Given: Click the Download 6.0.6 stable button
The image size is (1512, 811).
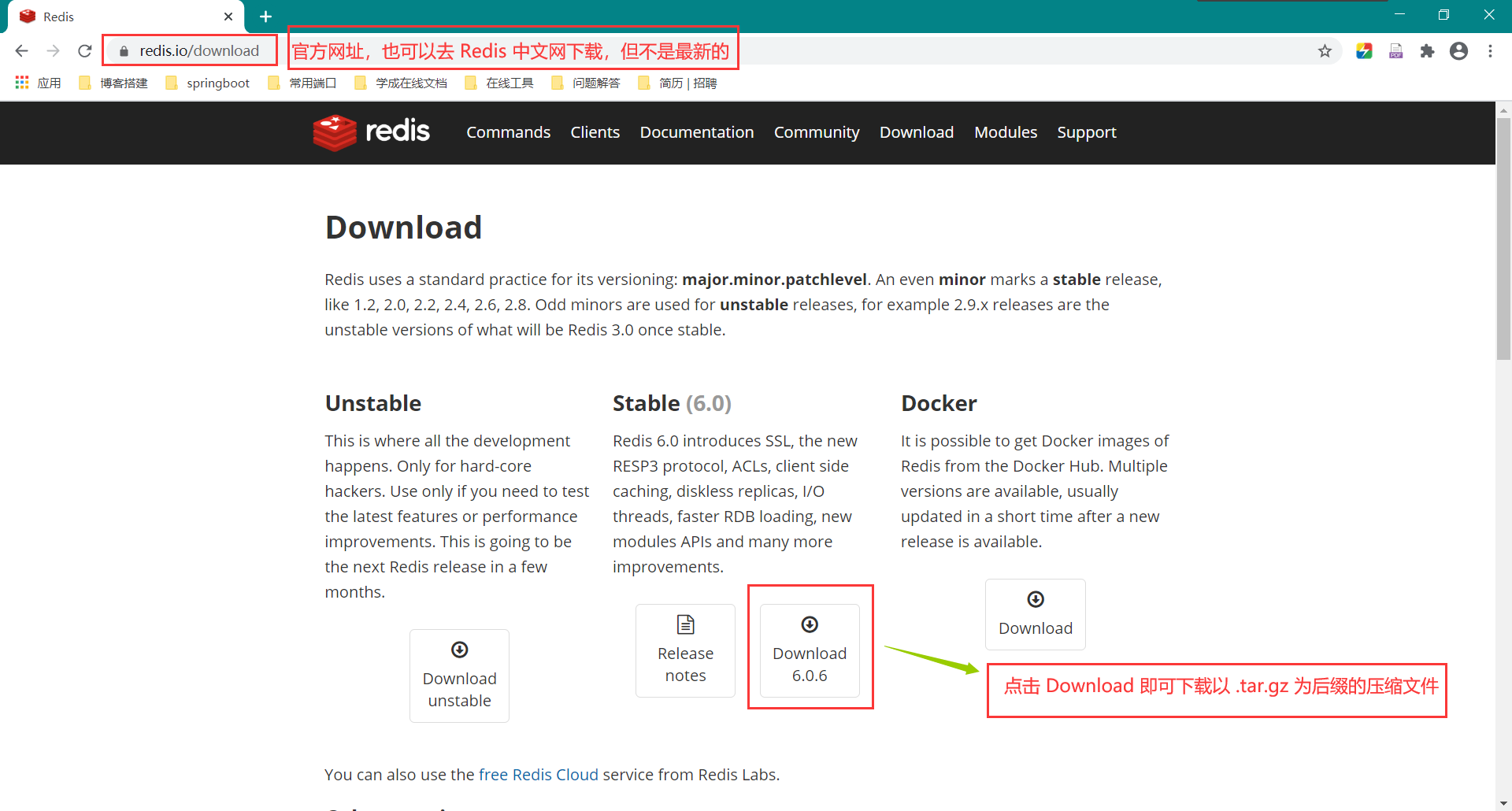Looking at the screenshot, I should tap(810, 650).
